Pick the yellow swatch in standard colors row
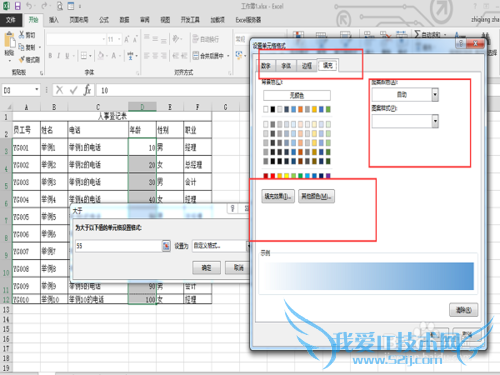Screen dimensions: 500x375 click(x=286, y=176)
